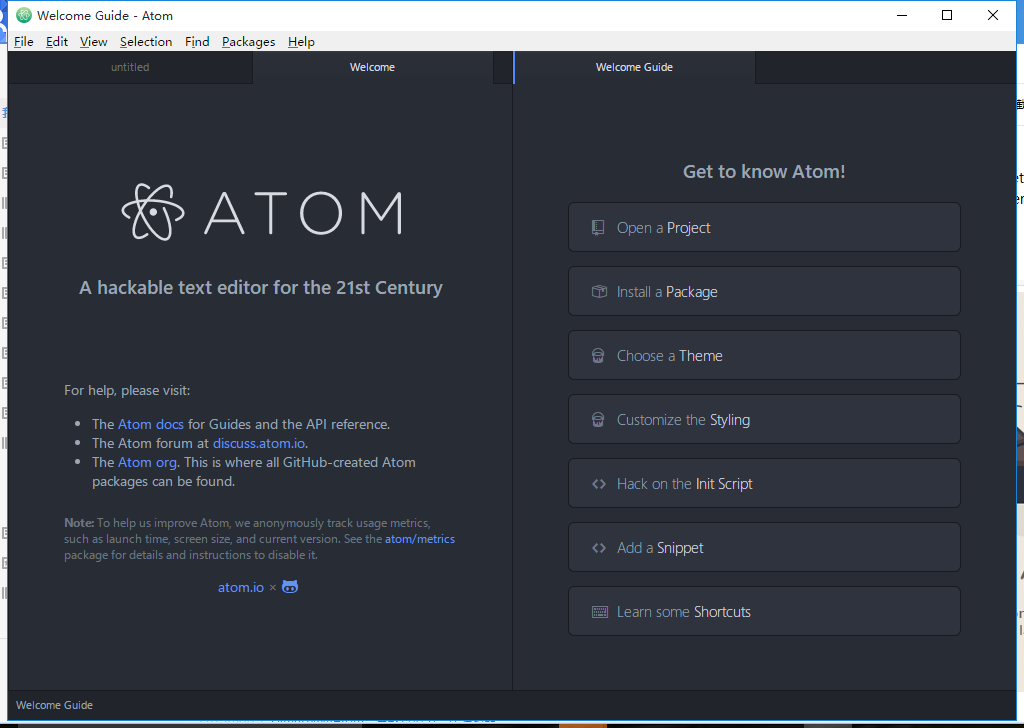Click the hackable text editor tagline

coord(261,288)
